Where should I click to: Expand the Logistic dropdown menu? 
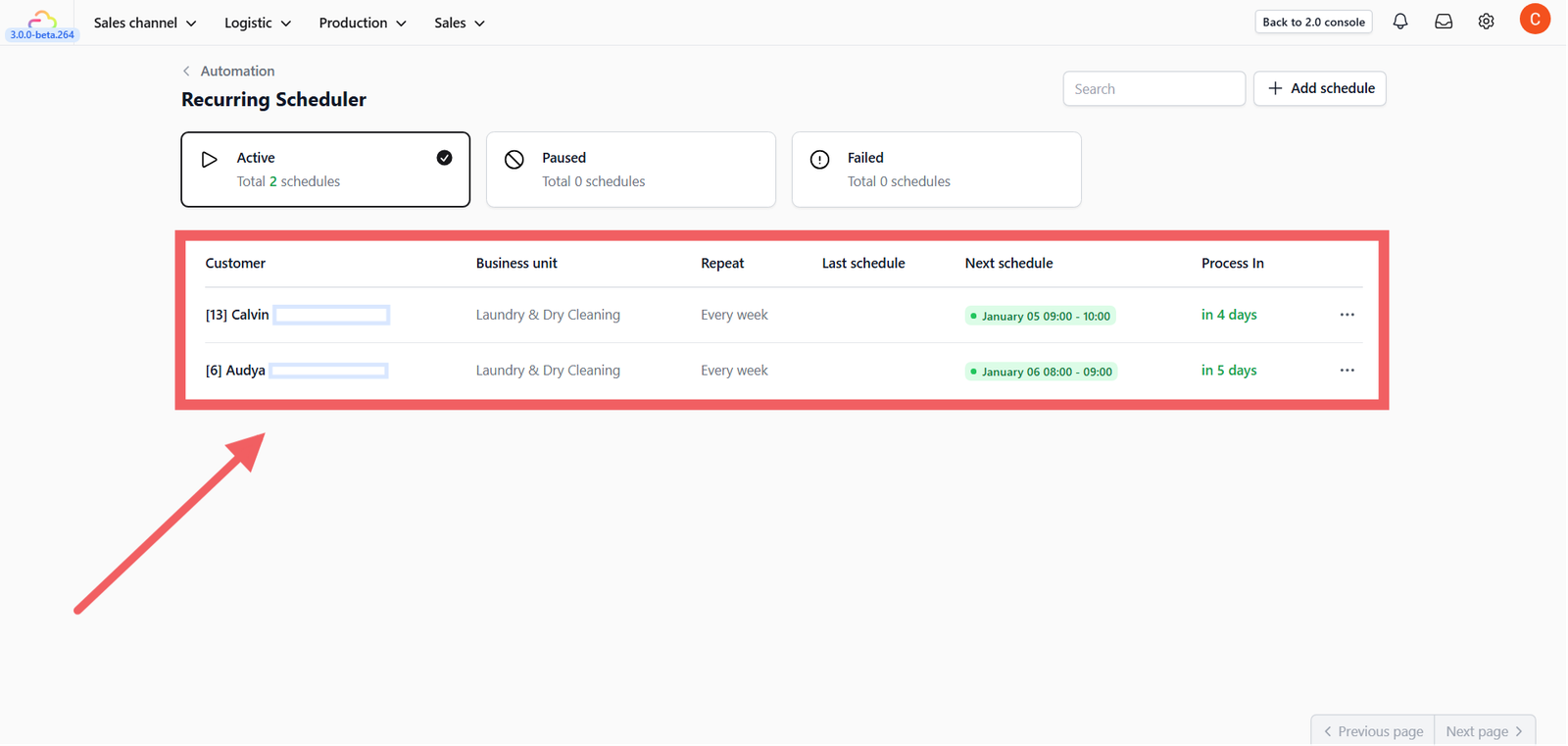click(x=258, y=23)
